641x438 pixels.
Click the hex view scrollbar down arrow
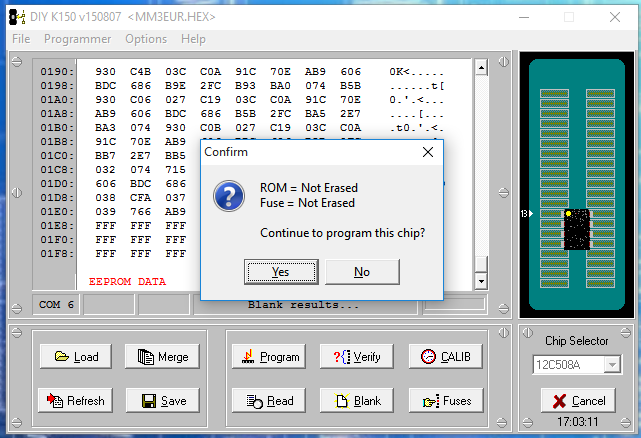coord(481,282)
